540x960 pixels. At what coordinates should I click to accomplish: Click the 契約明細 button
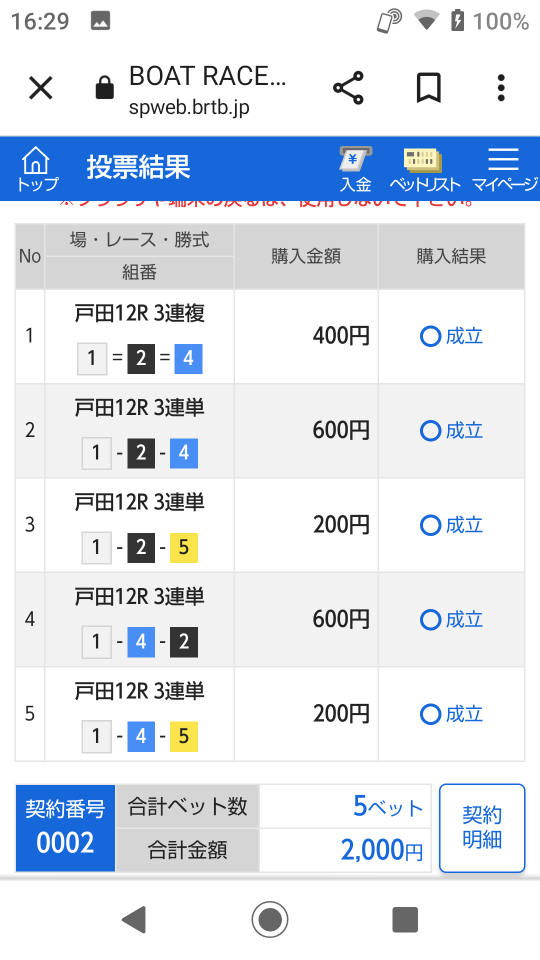[482, 828]
